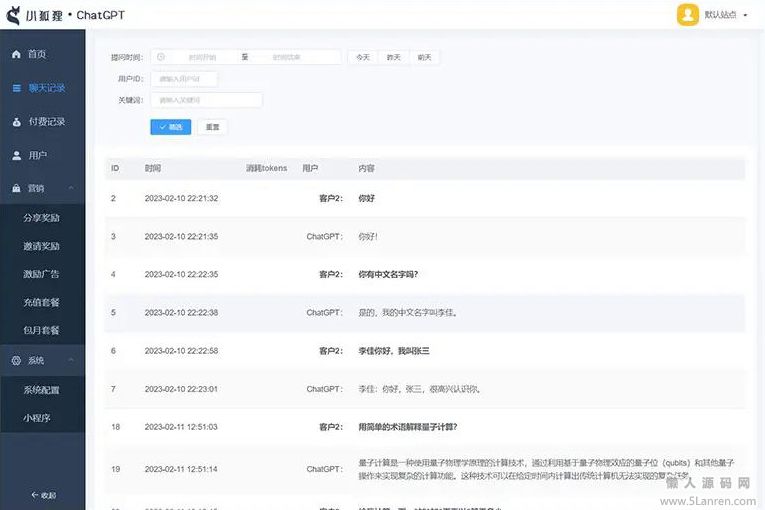765x510 pixels.
Task: Open 包月套餐 in the sidebar
Action: pos(42,330)
